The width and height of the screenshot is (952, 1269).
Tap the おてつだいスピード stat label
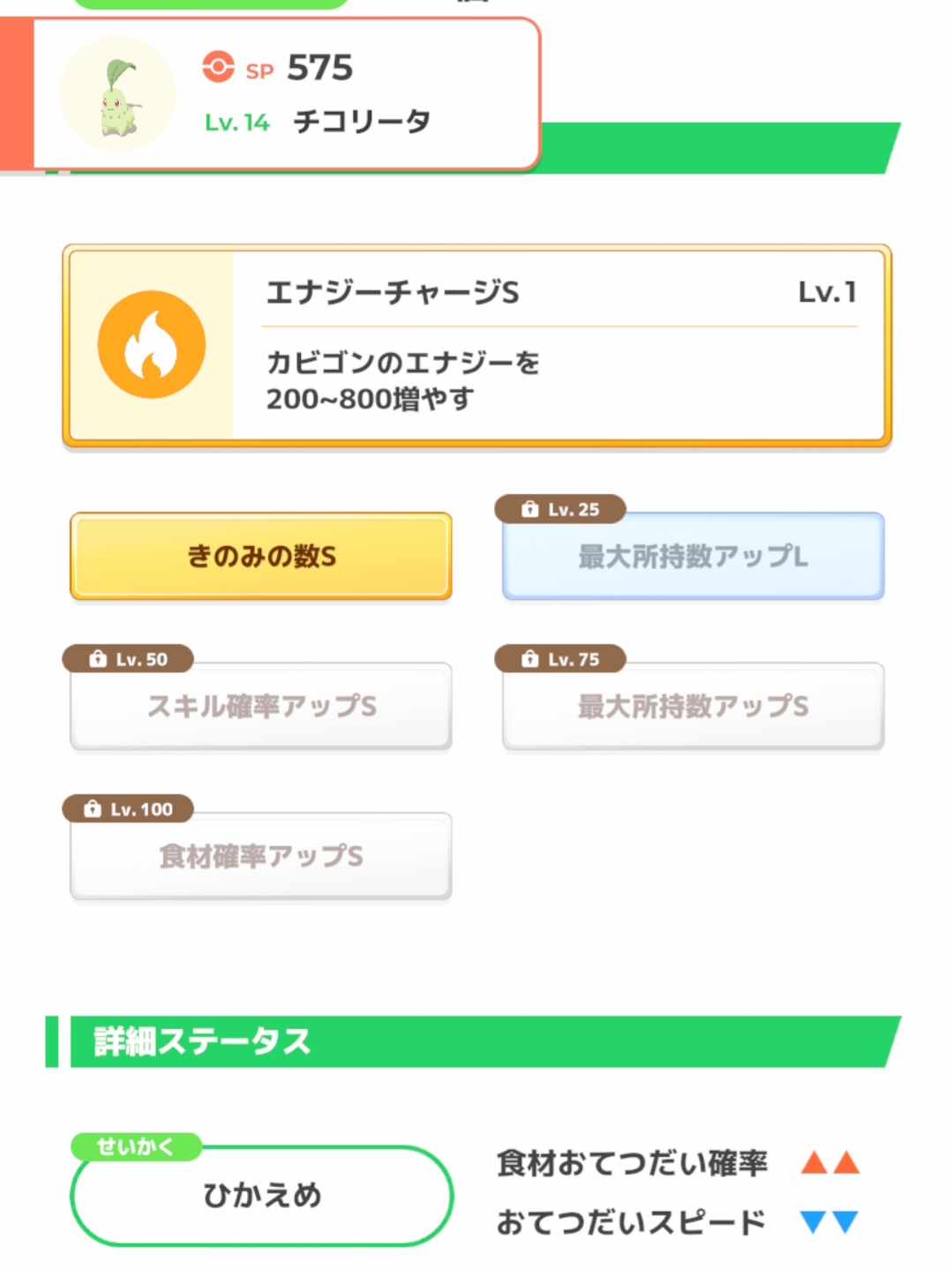click(630, 1222)
